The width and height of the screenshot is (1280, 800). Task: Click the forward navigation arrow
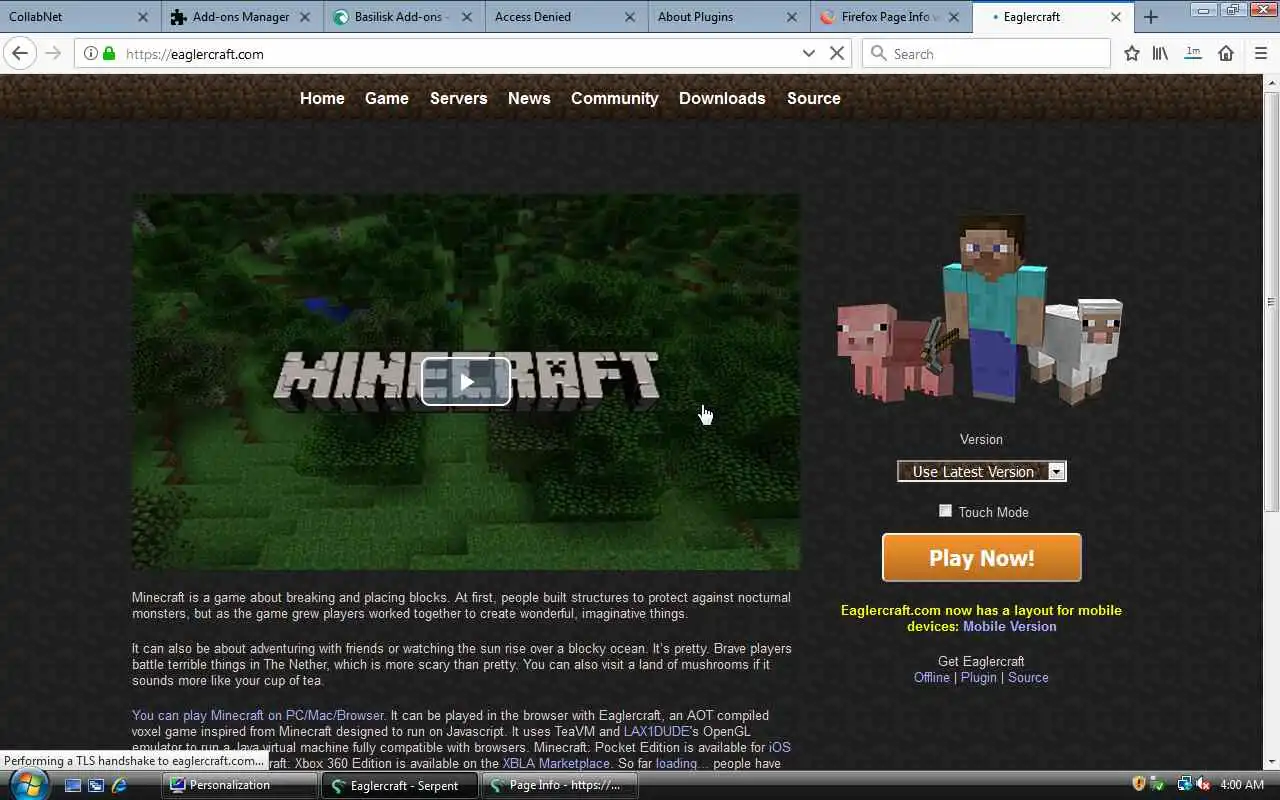[53, 54]
